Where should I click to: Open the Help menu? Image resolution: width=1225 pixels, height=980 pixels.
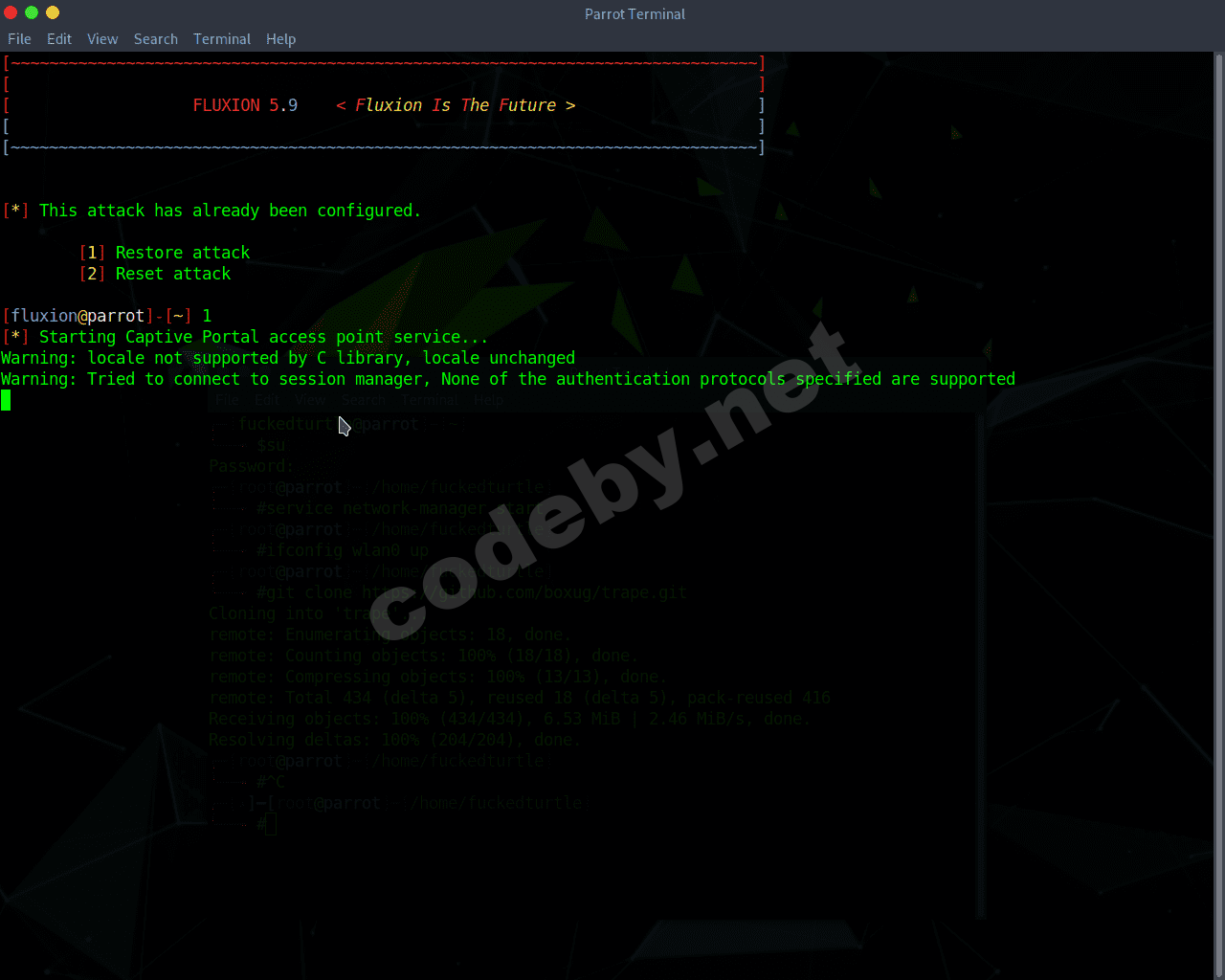tap(280, 39)
